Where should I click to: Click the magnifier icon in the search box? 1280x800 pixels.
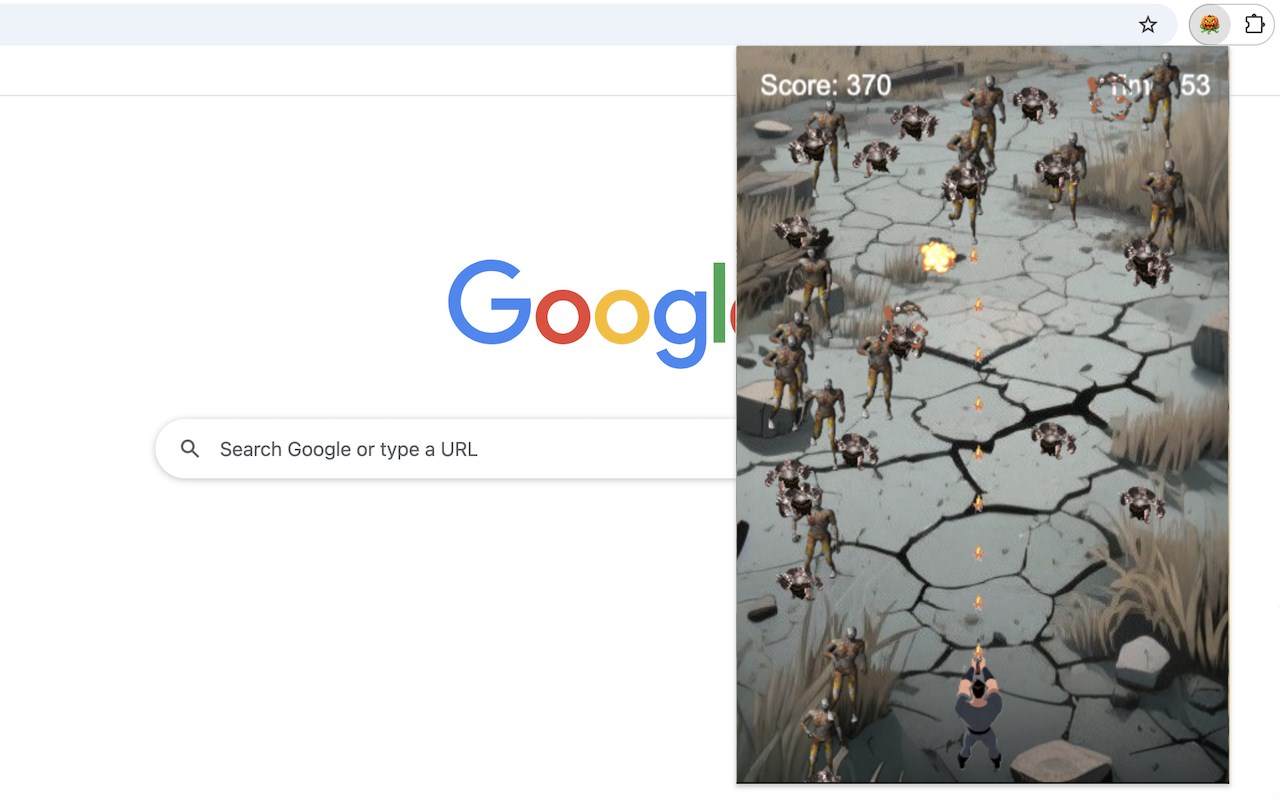(190, 449)
